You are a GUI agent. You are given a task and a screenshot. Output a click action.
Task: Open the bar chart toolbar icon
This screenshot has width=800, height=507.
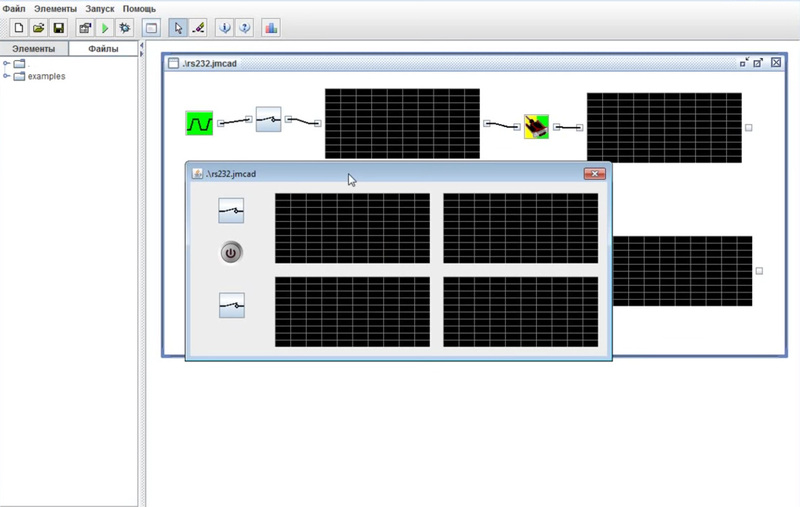pos(271,28)
